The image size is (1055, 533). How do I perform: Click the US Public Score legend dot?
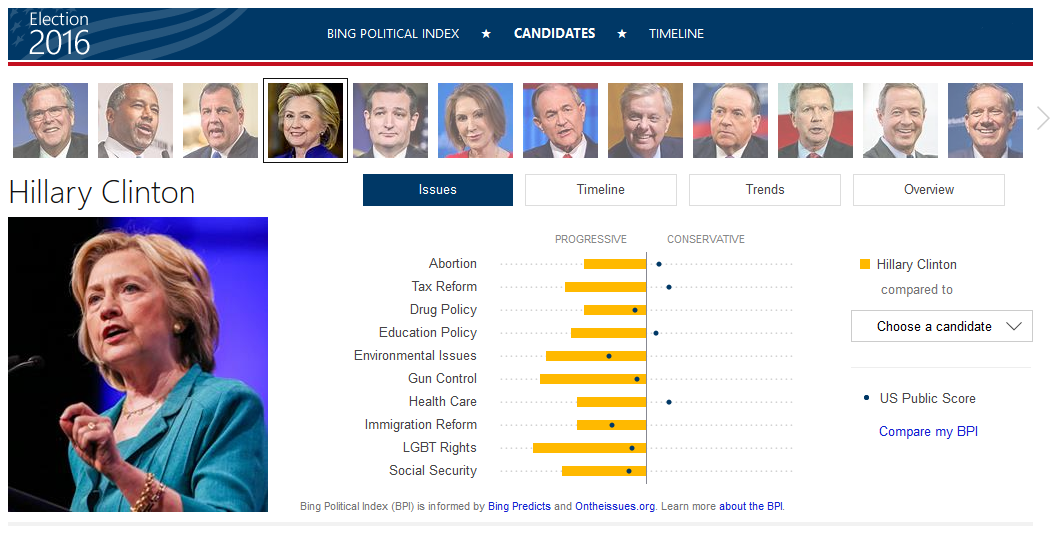(866, 398)
